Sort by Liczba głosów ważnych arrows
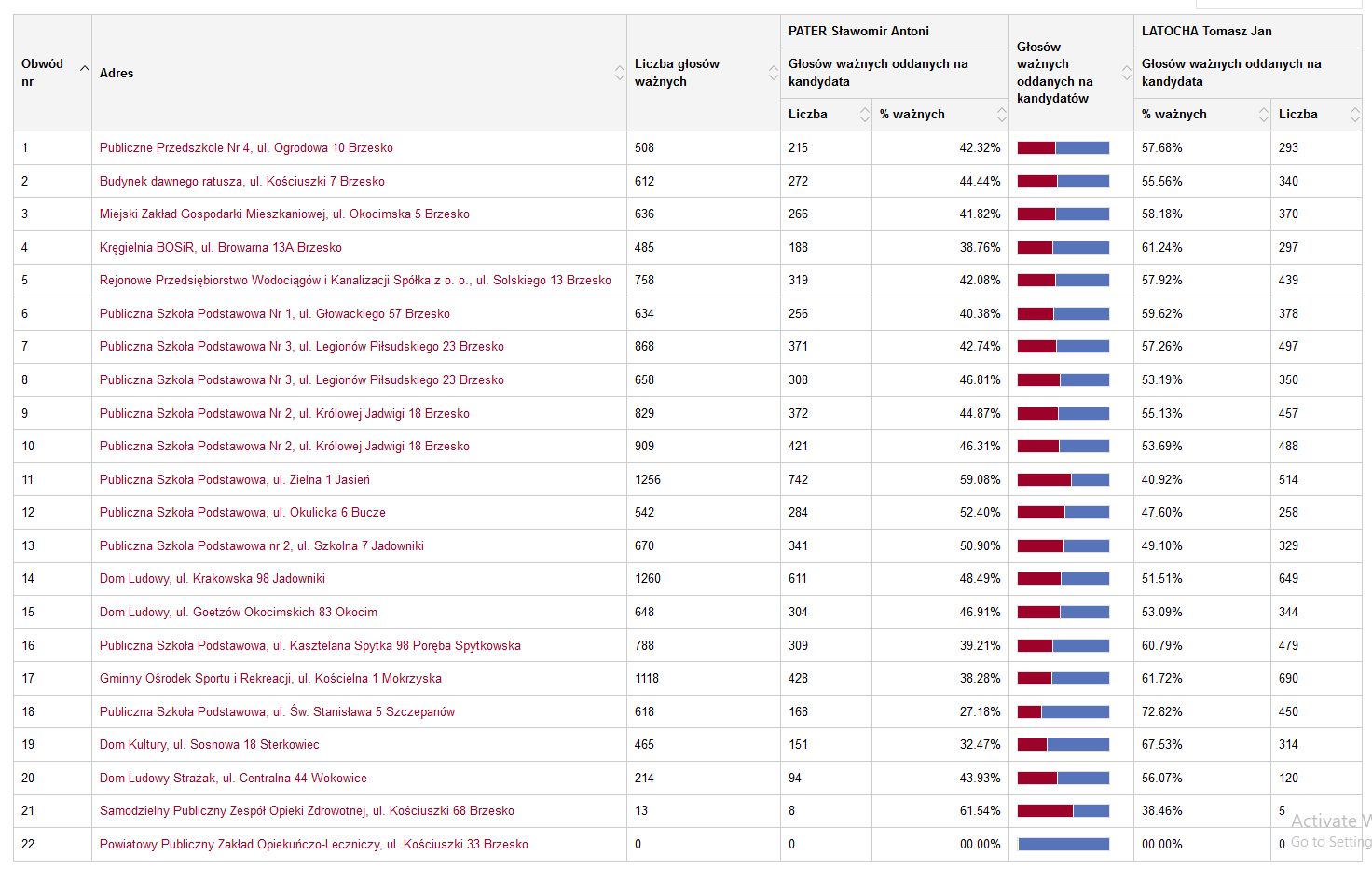The height and width of the screenshot is (869, 1372). [773, 73]
